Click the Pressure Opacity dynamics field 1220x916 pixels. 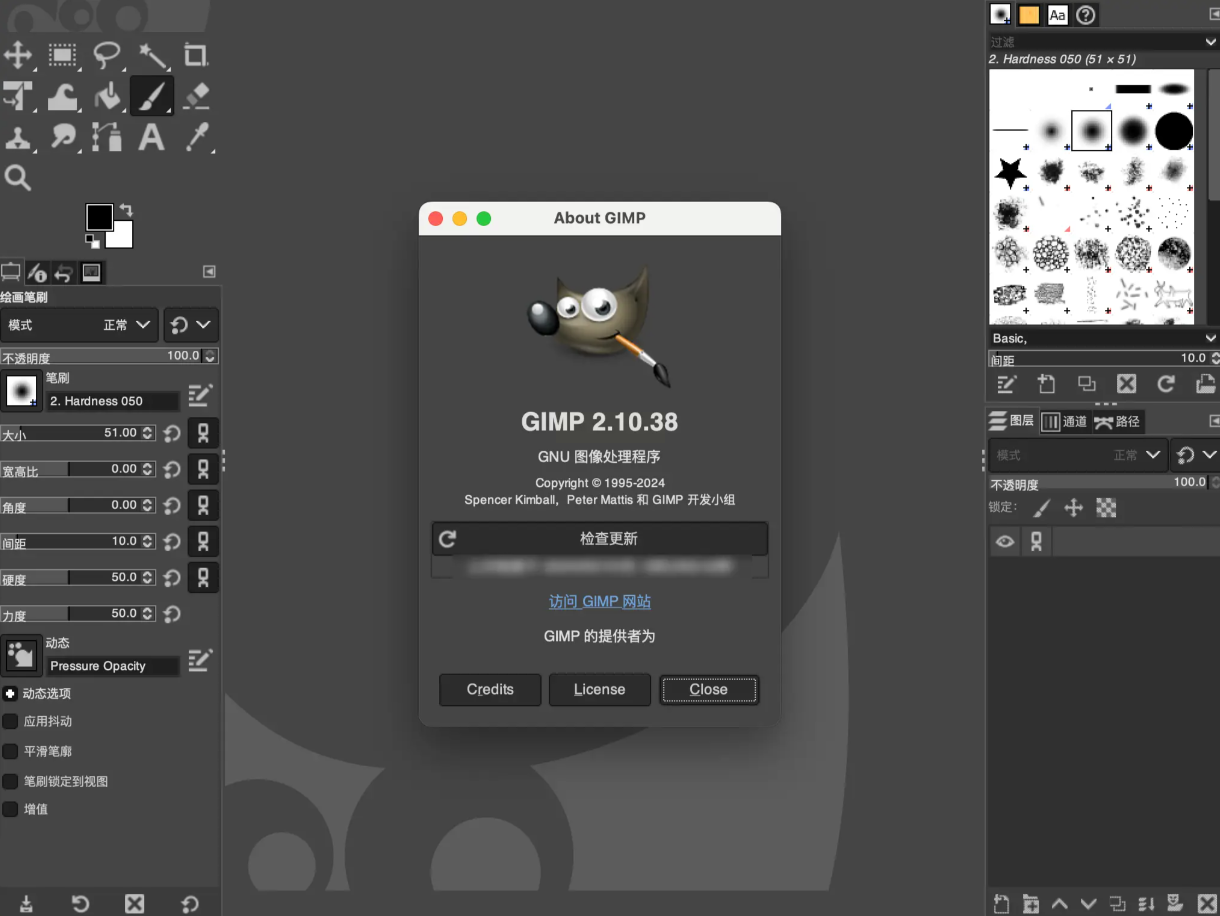tap(113, 666)
